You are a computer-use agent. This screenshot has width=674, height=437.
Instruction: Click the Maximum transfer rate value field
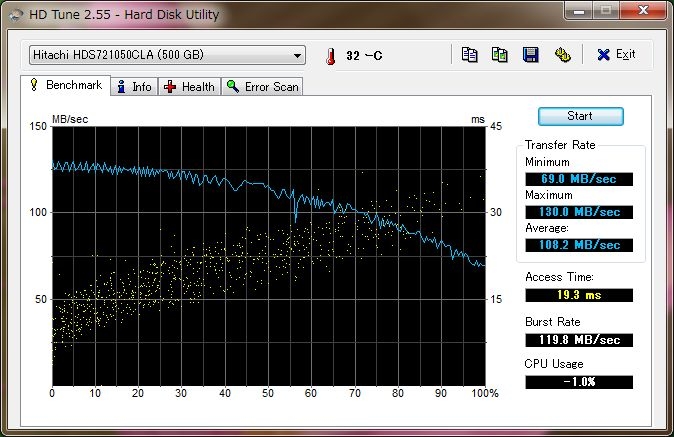(x=579, y=212)
